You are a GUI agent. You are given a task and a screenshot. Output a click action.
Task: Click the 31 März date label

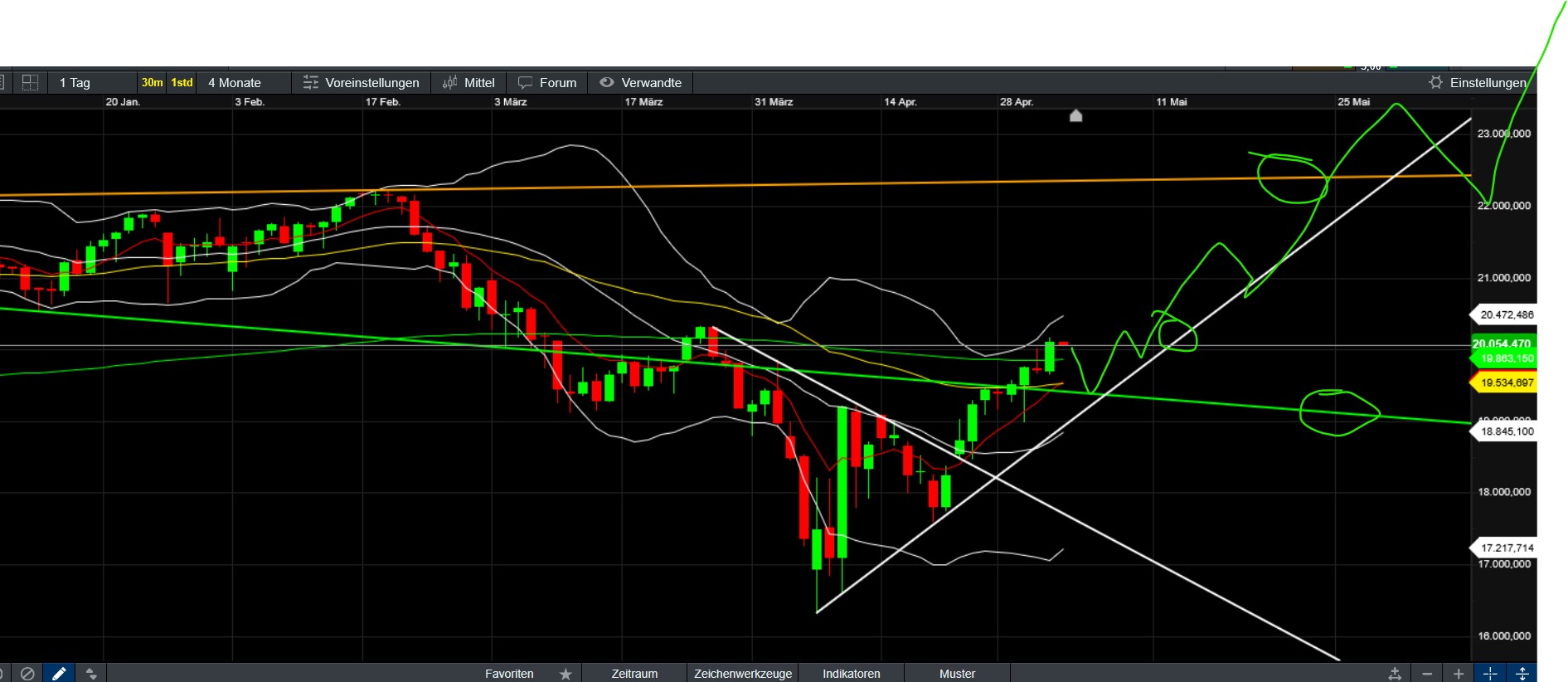click(x=774, y=102)
